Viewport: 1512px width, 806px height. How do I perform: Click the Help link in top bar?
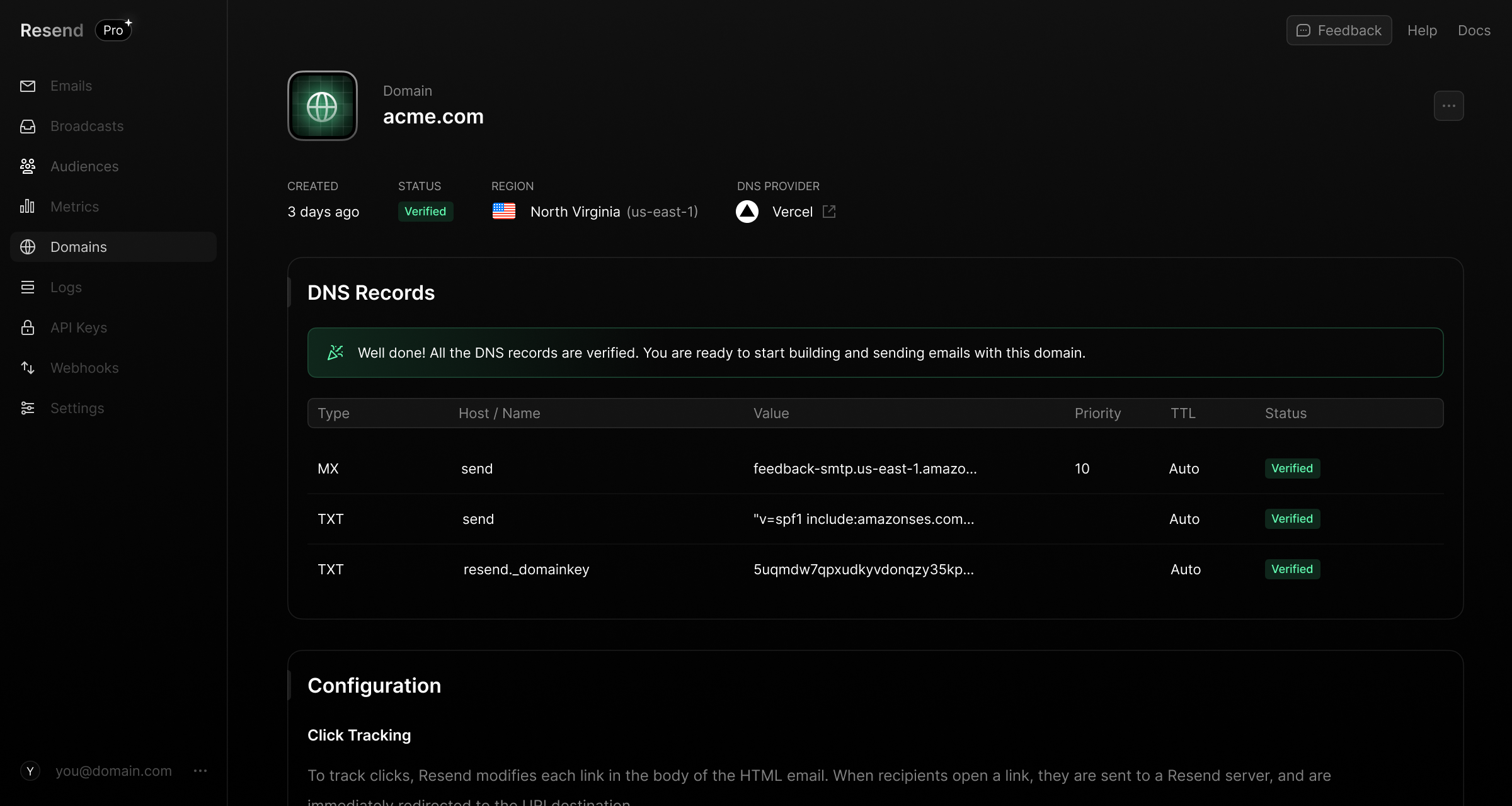point(1422,30)
